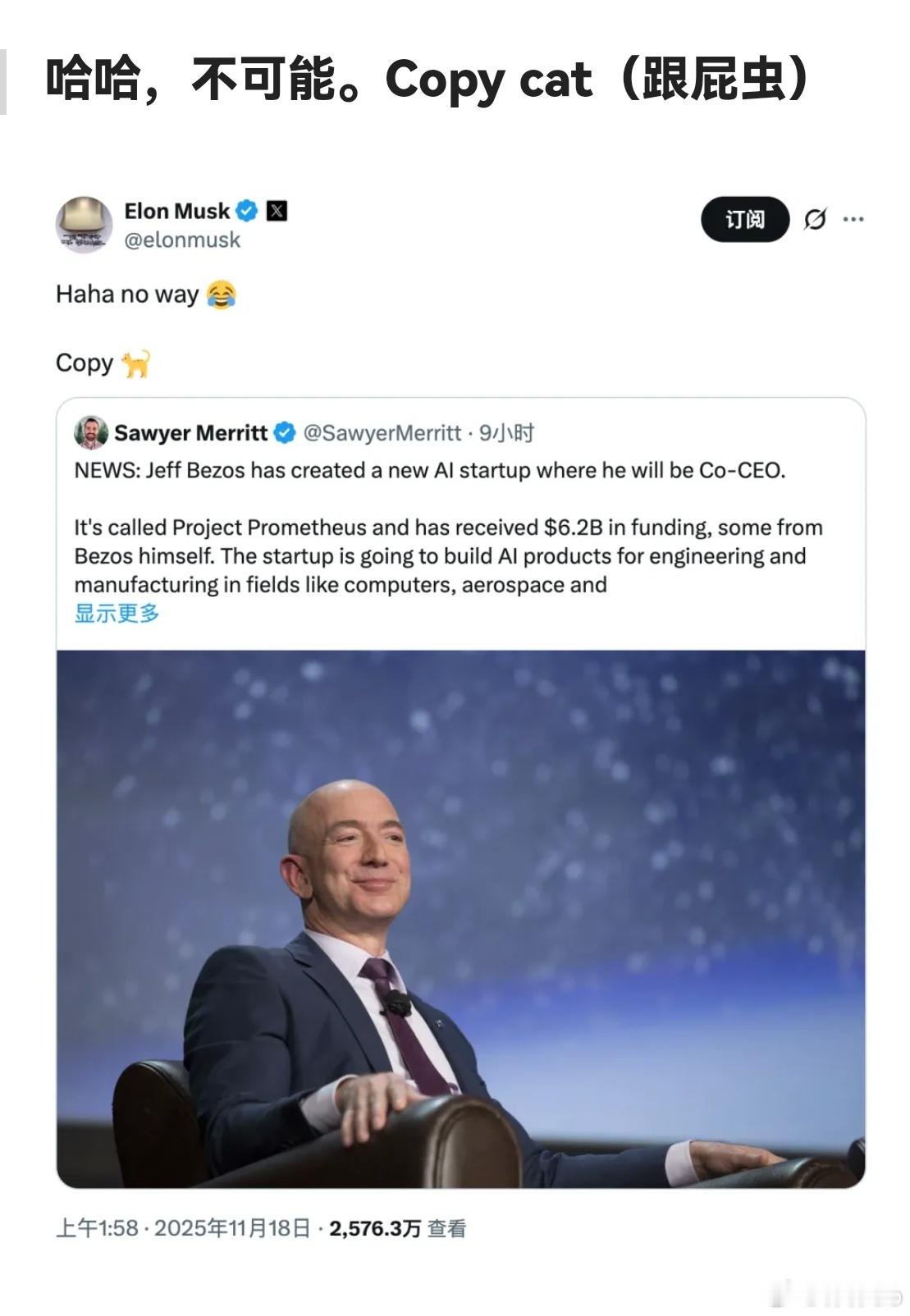Viewport: 910px width, 1316px height.
Task: Click the blue verified badge beside Elon Musk
Action: click(x=247, y=211)
